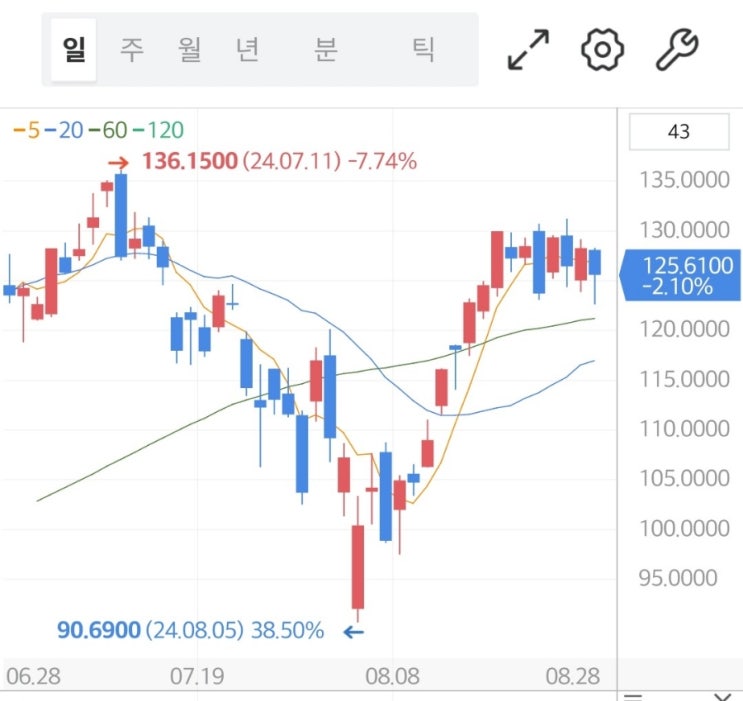The height and width of the screenshot is (701, 743).
Task: Open the wrench tools icon
Action: click(676, 49)
